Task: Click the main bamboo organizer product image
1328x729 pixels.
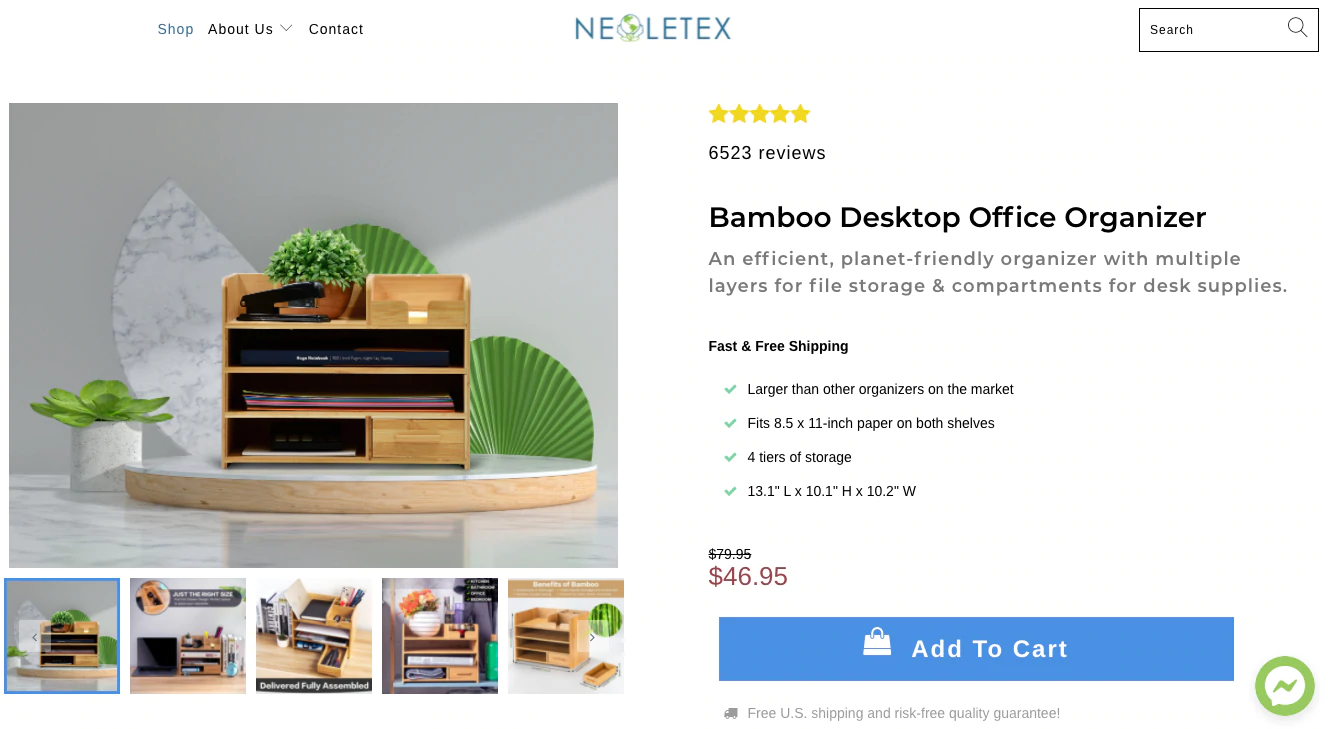Action: (x=313, y=335)
